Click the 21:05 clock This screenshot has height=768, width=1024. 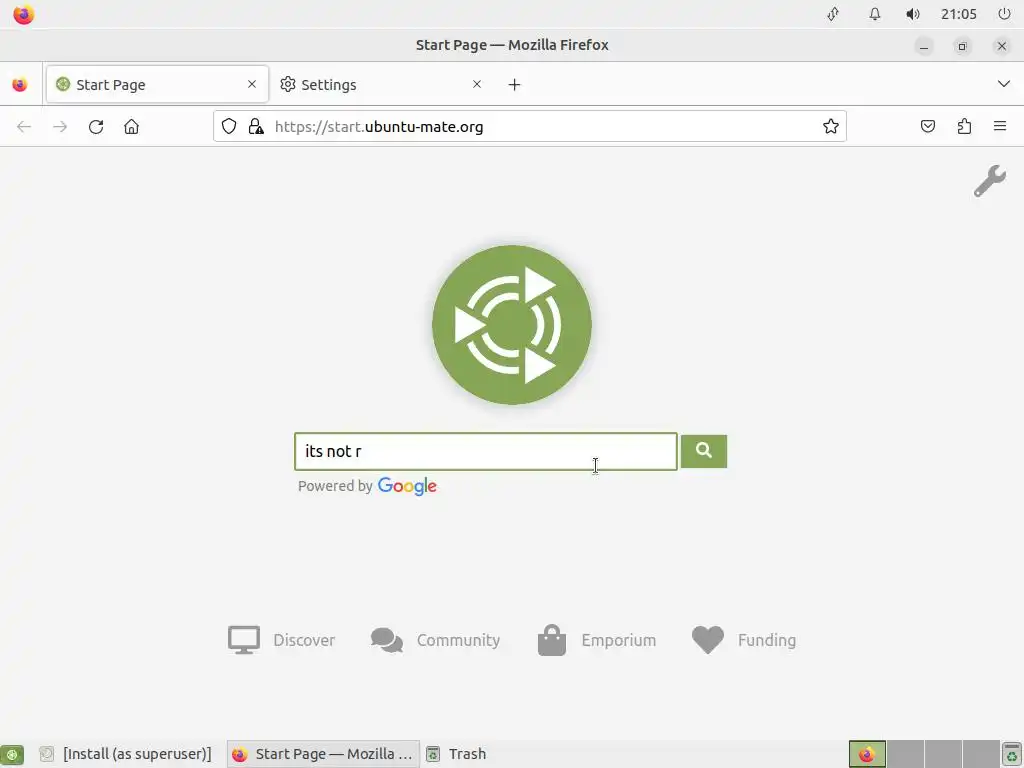(x=959, y=14)
